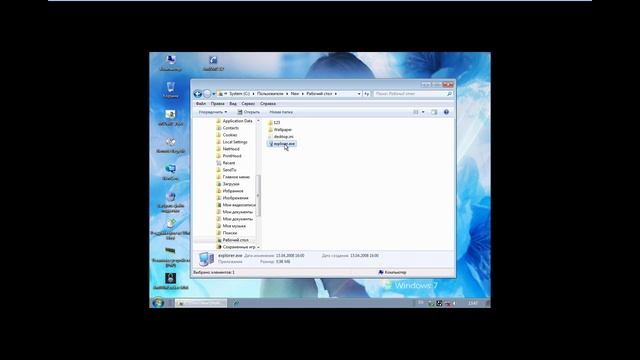Click the Новая папка toolbar button
640x360 pixels.
(281, 112)
